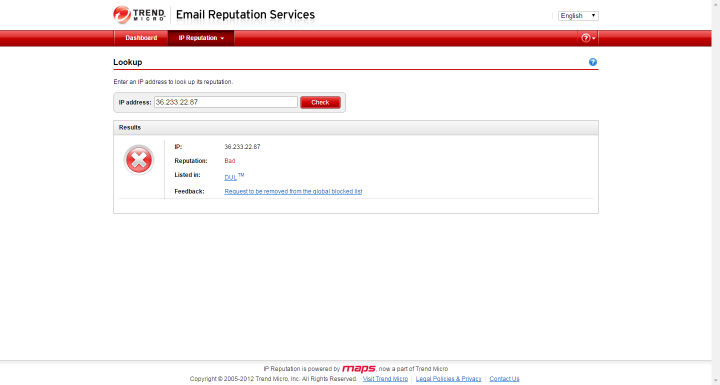Open the Contact Us link

point(504,379)
